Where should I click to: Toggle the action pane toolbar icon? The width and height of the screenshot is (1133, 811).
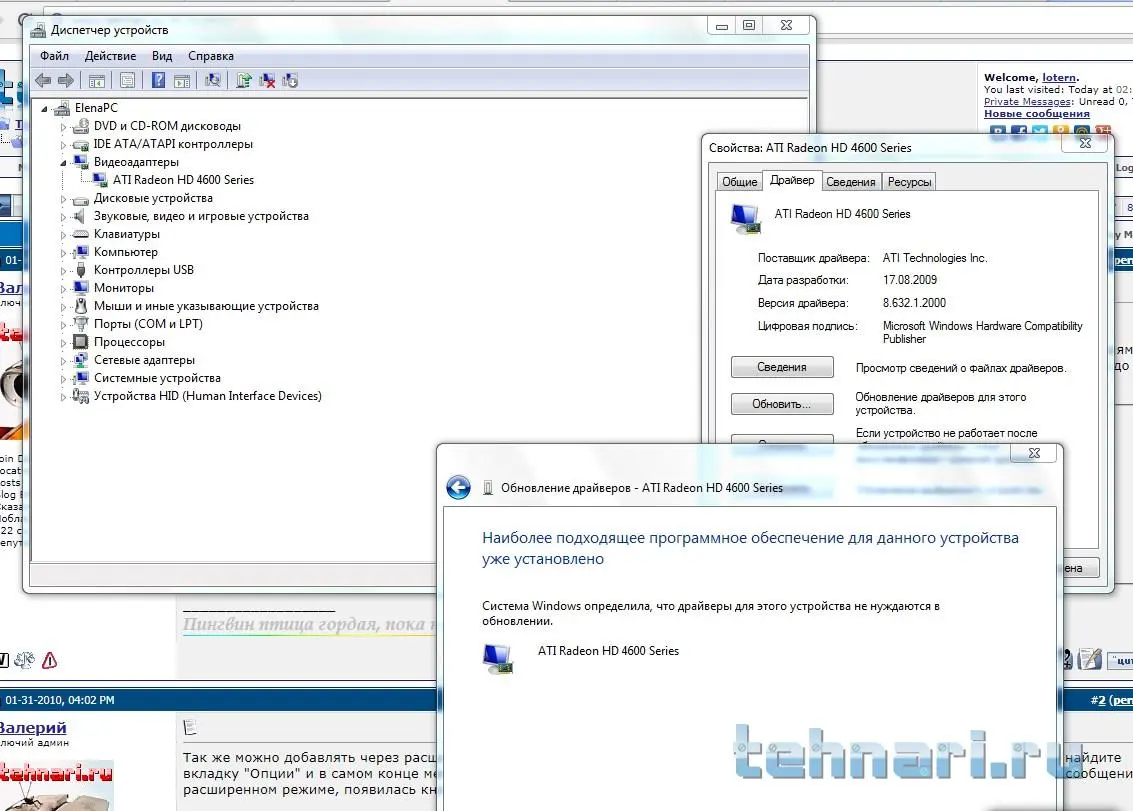coord(182,81)
